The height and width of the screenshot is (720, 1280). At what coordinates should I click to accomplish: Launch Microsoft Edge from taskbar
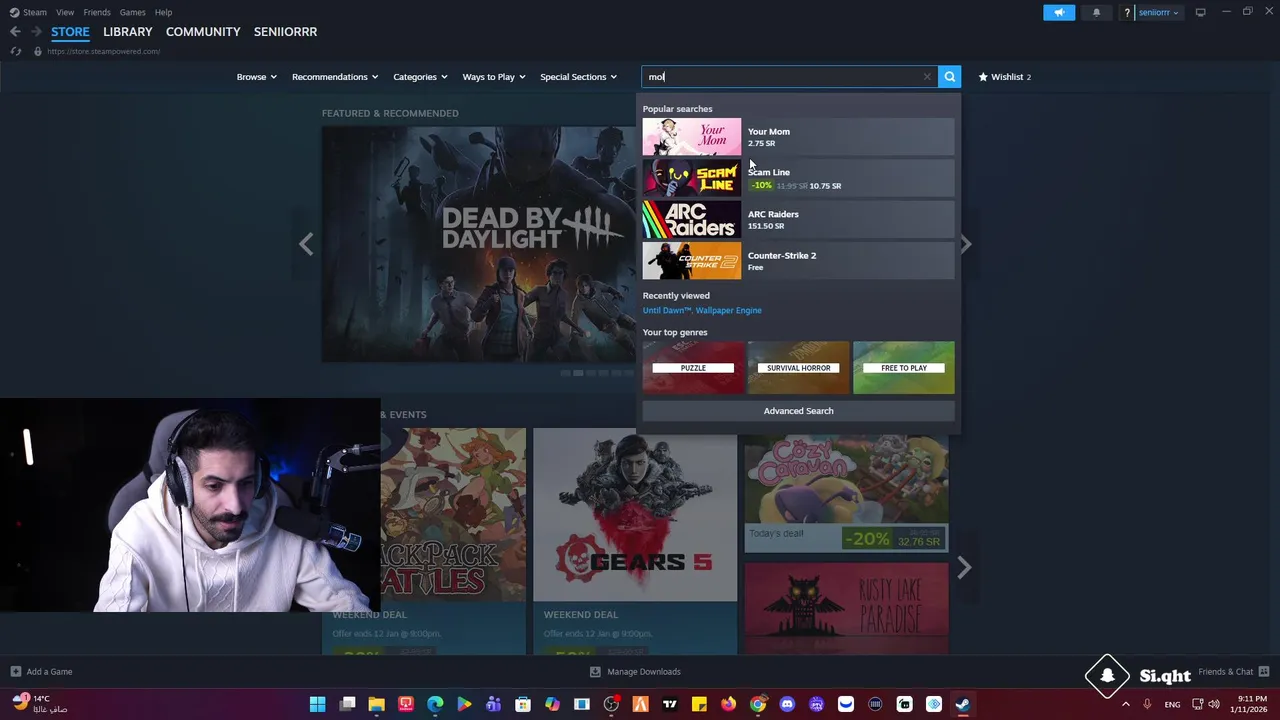[435, 704]
